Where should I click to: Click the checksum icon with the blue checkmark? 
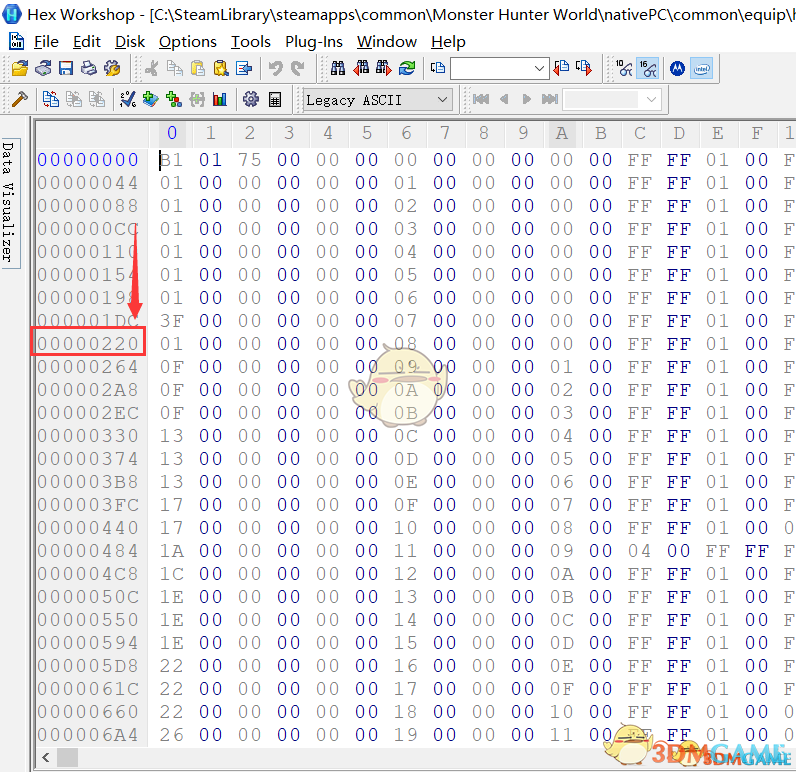tap(127, 99)
